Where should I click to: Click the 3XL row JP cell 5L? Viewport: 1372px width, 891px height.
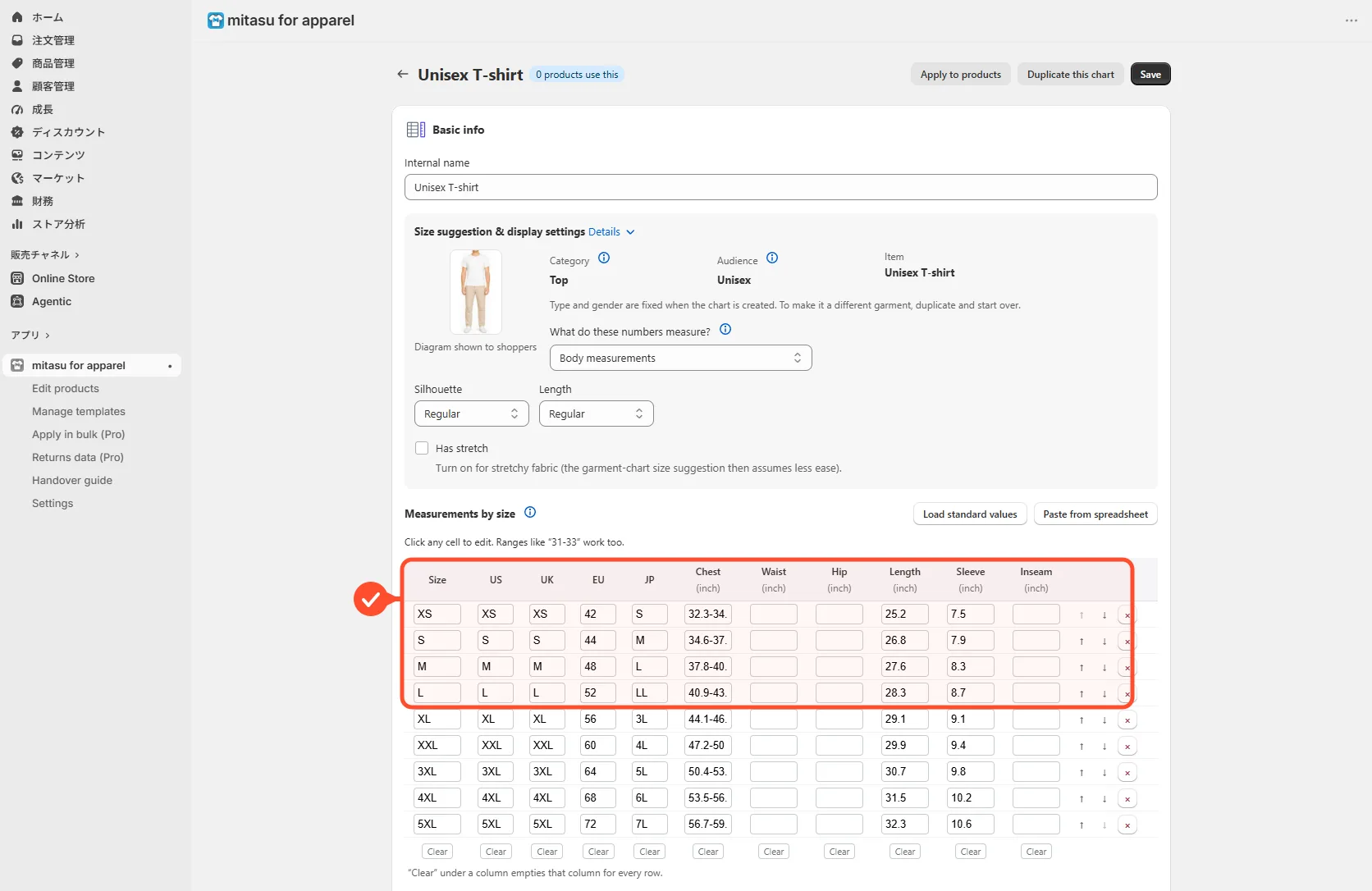(x=649, y=772)
